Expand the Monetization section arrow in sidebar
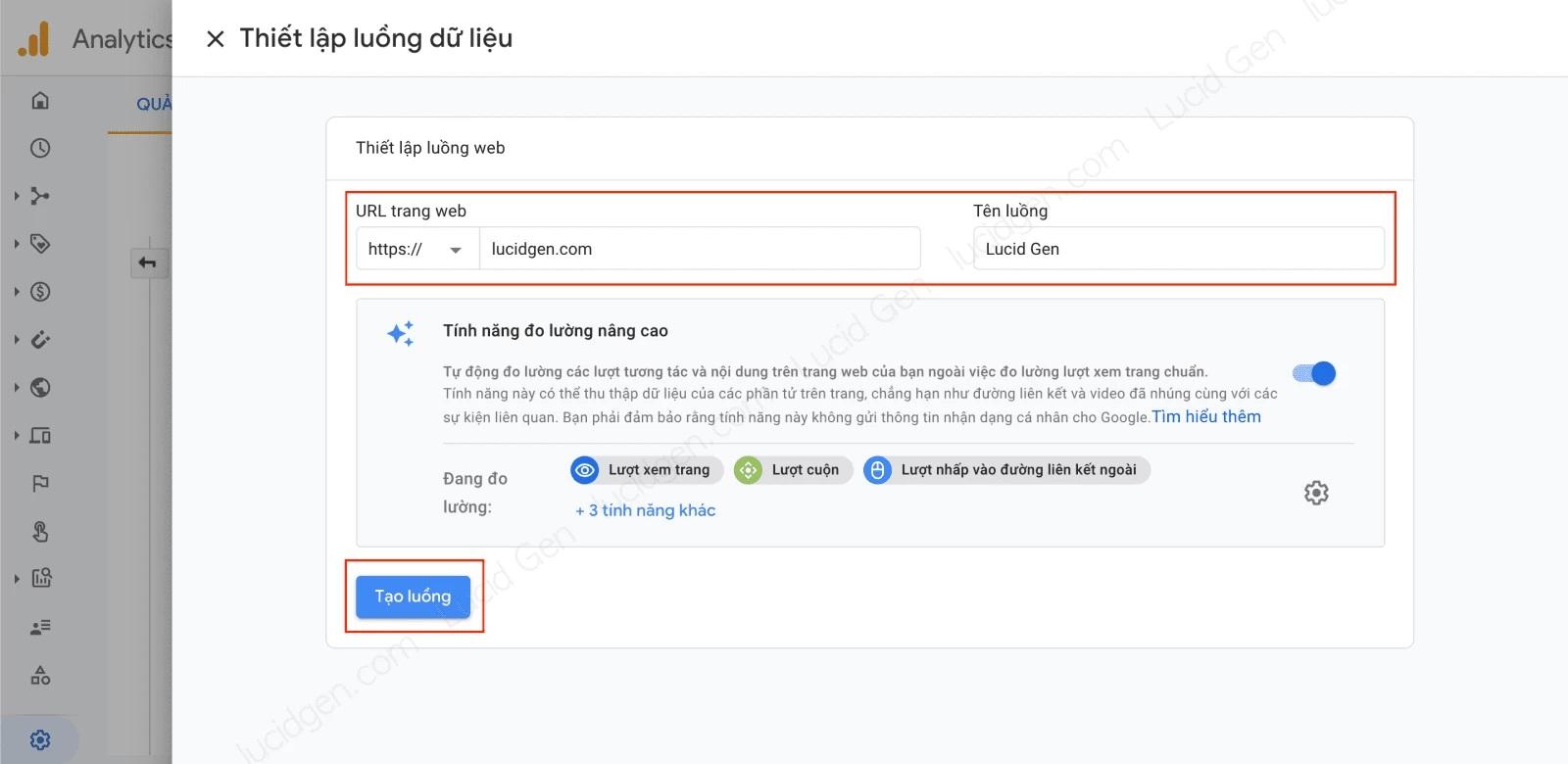 [x=17, y=292]
